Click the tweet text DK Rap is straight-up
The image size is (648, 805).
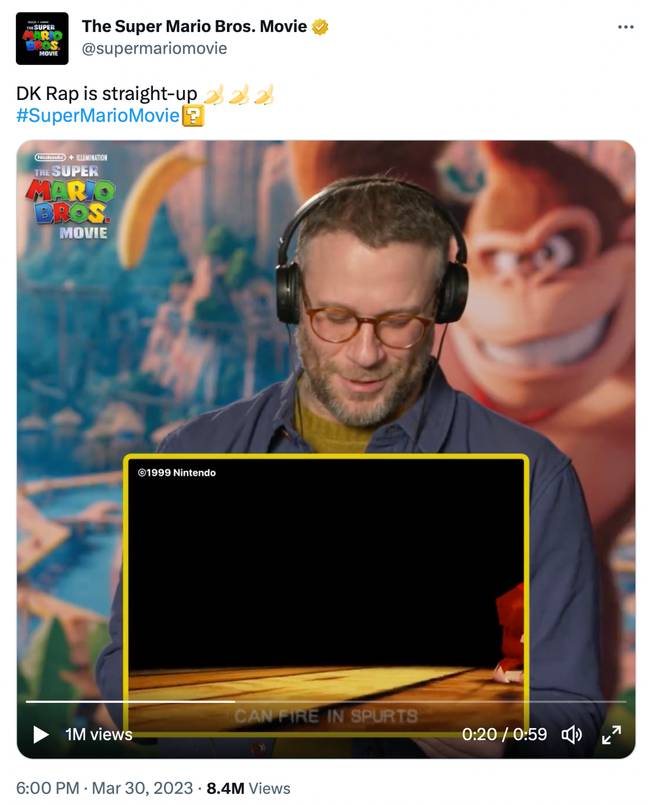(106, 94)
